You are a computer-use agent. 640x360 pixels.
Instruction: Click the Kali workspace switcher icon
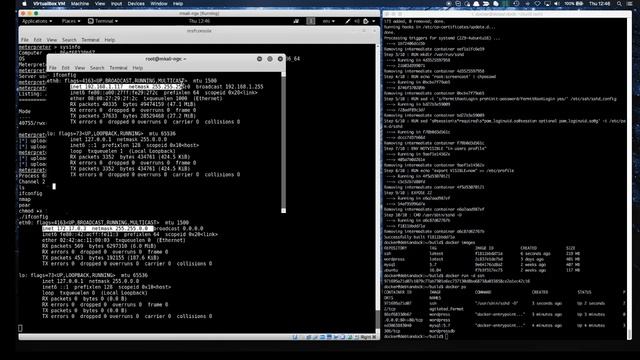click(311, 21)
